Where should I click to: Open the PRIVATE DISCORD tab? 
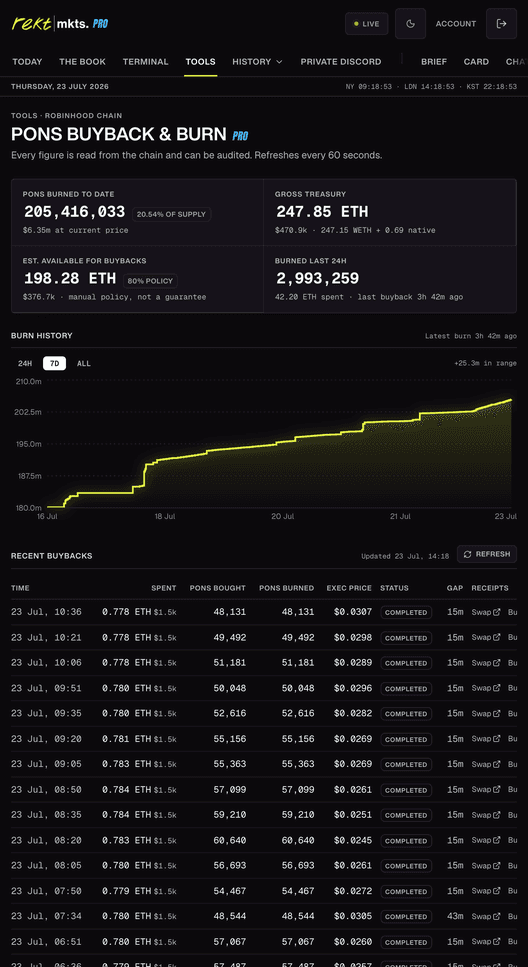340,62
